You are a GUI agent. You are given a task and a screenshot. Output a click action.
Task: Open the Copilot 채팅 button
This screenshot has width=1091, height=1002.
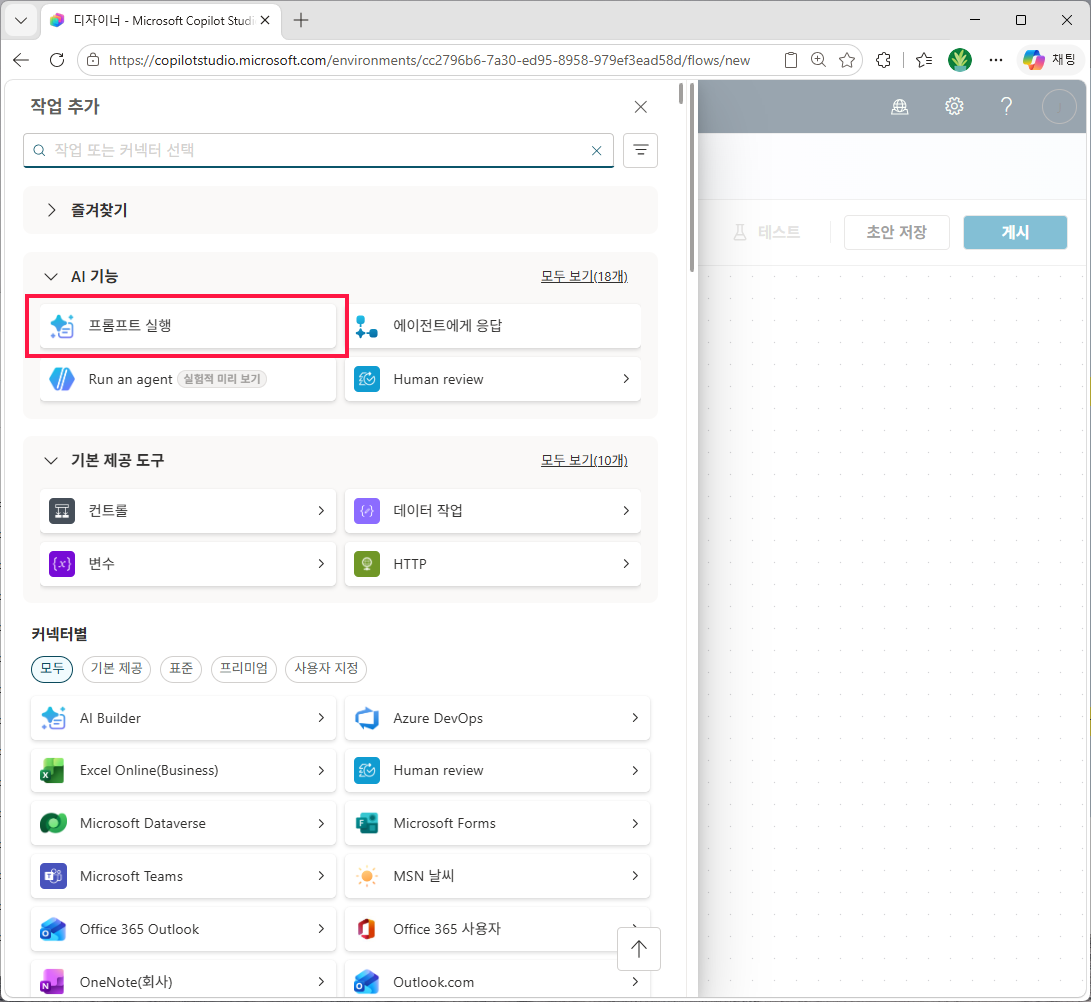click(x=1049, y=60)
